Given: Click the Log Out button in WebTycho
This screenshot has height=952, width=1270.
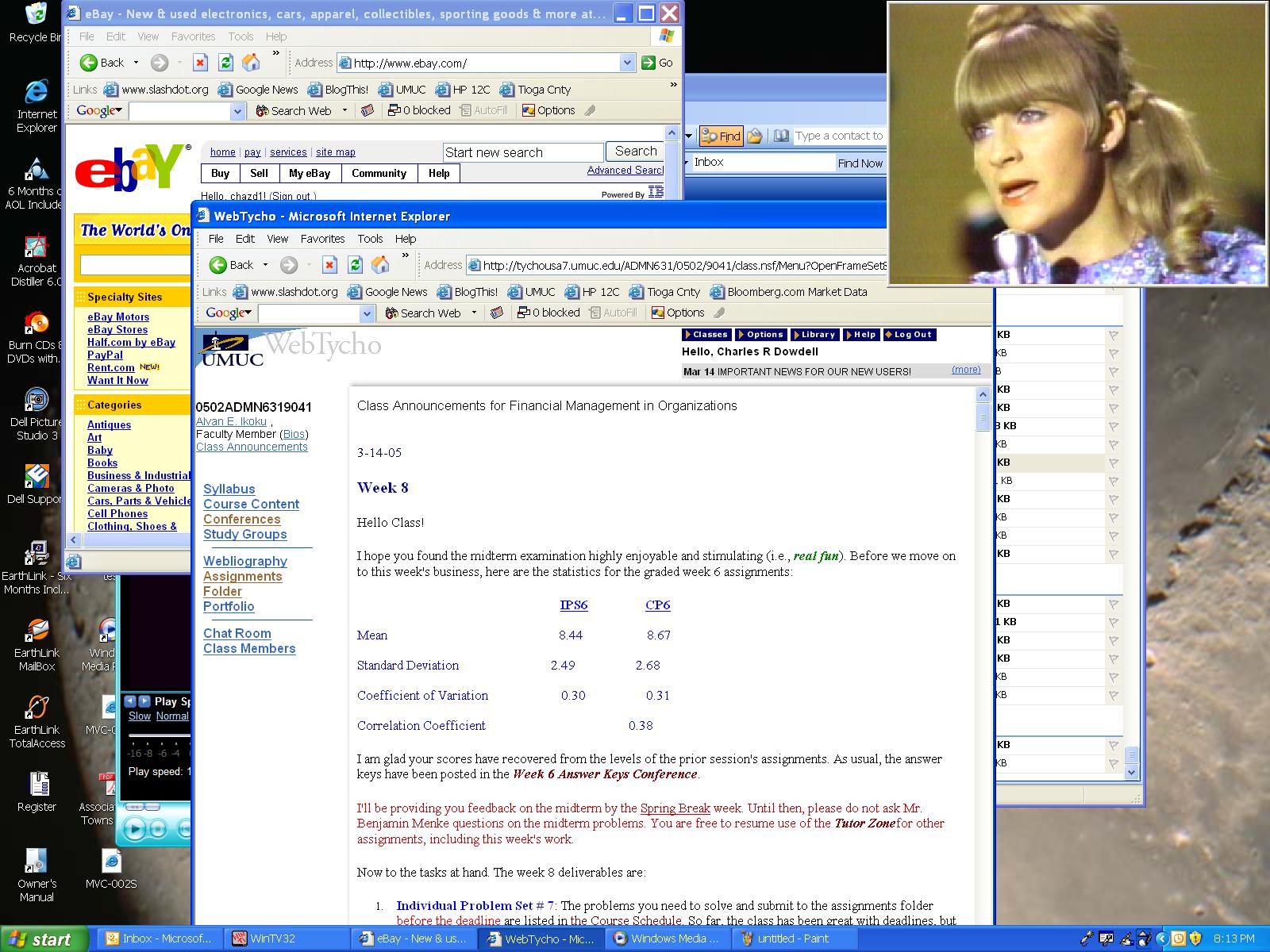Looking at the screenshot, I should (x=910, y=335).
